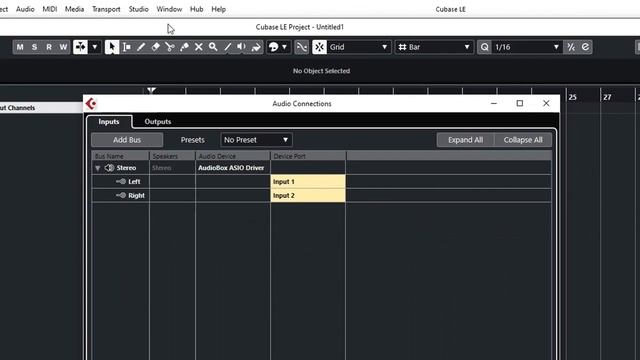640x360 pixels.
Task: Open the 1/16 quantize preset dropdown
Action: [527, 47]
